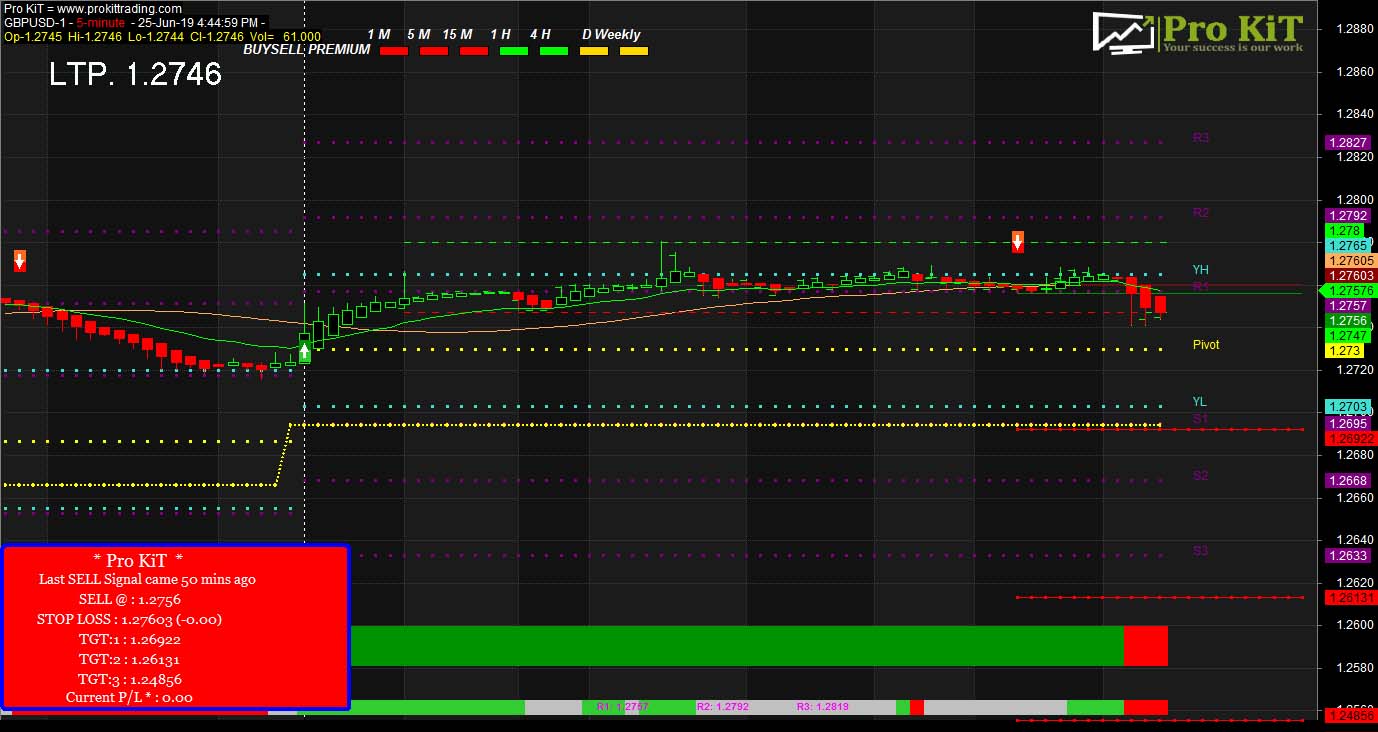Click the green buy arrow signal icon

tap(303, 352)
